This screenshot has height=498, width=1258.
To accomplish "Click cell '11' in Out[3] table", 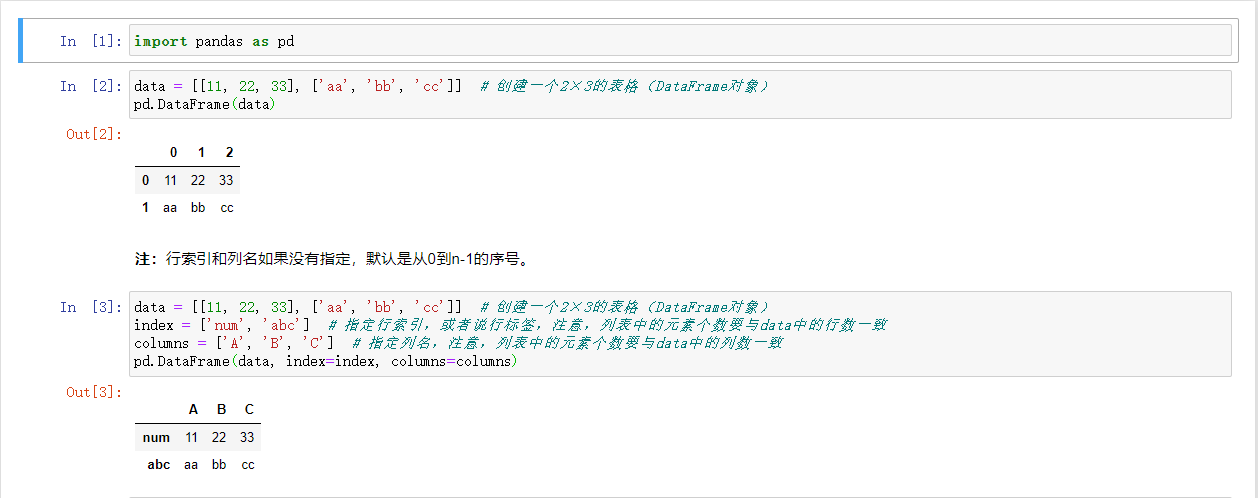I will [x=191, y=437].
